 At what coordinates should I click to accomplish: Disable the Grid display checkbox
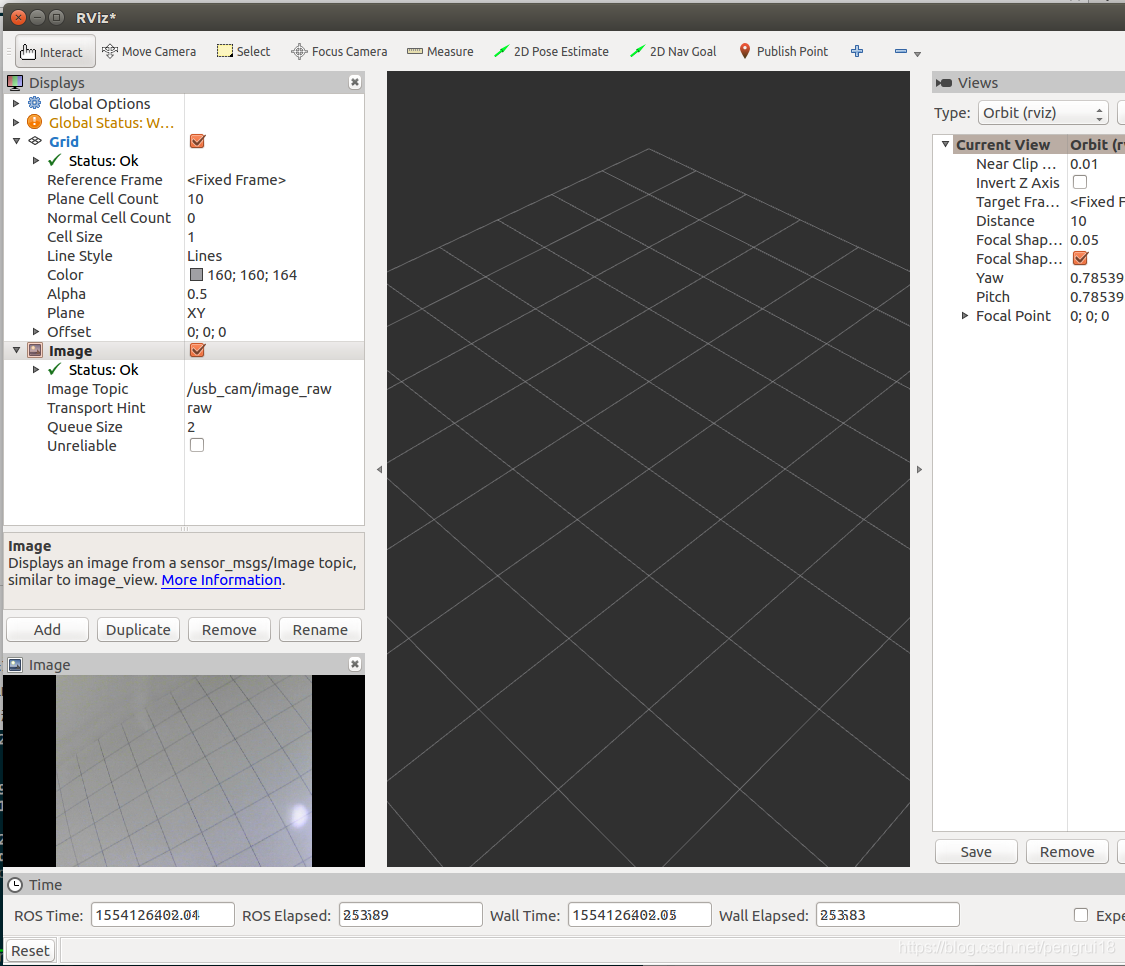[x=197, y=141]
